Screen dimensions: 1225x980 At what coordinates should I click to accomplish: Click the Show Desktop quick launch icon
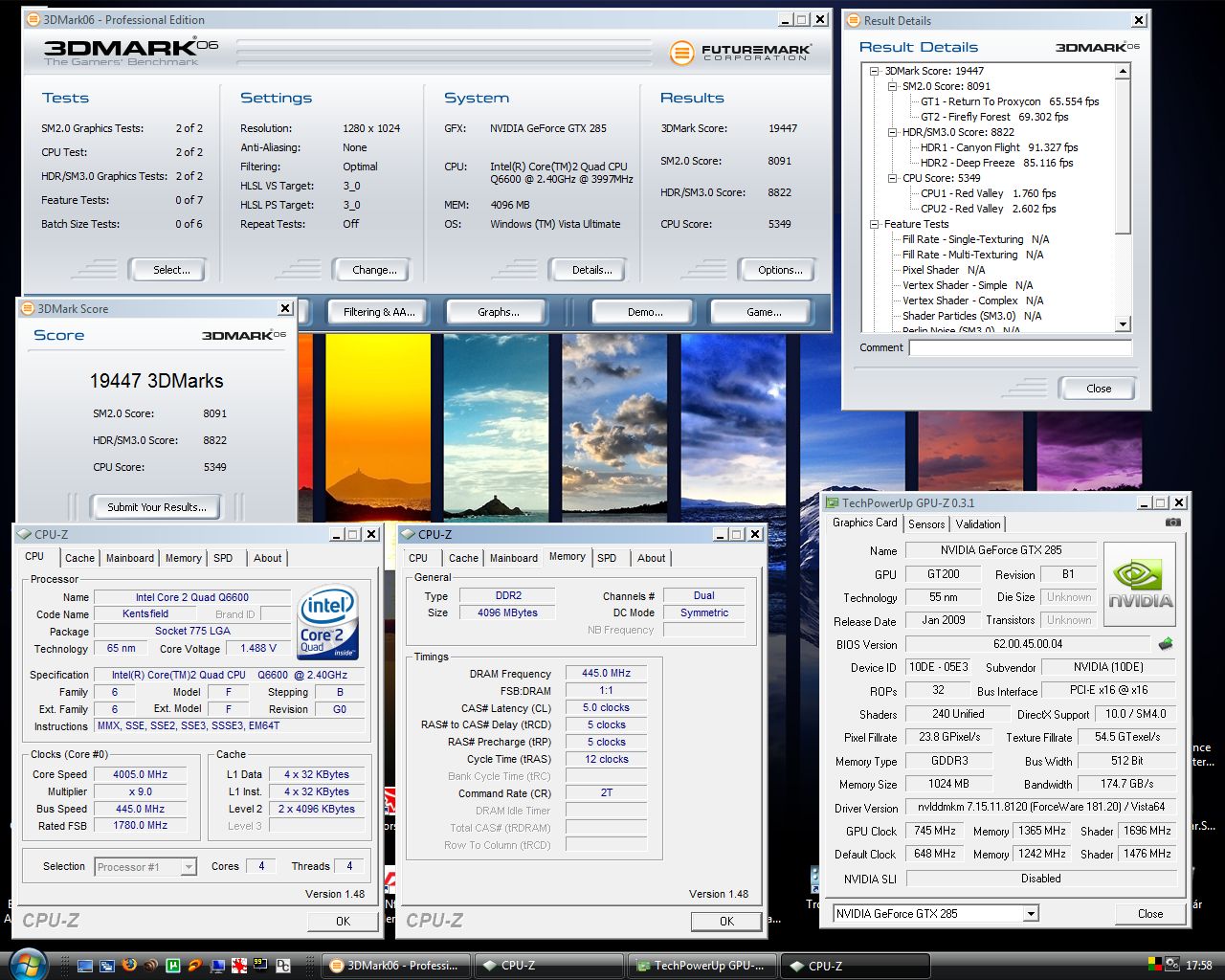(x=85, y=966)
